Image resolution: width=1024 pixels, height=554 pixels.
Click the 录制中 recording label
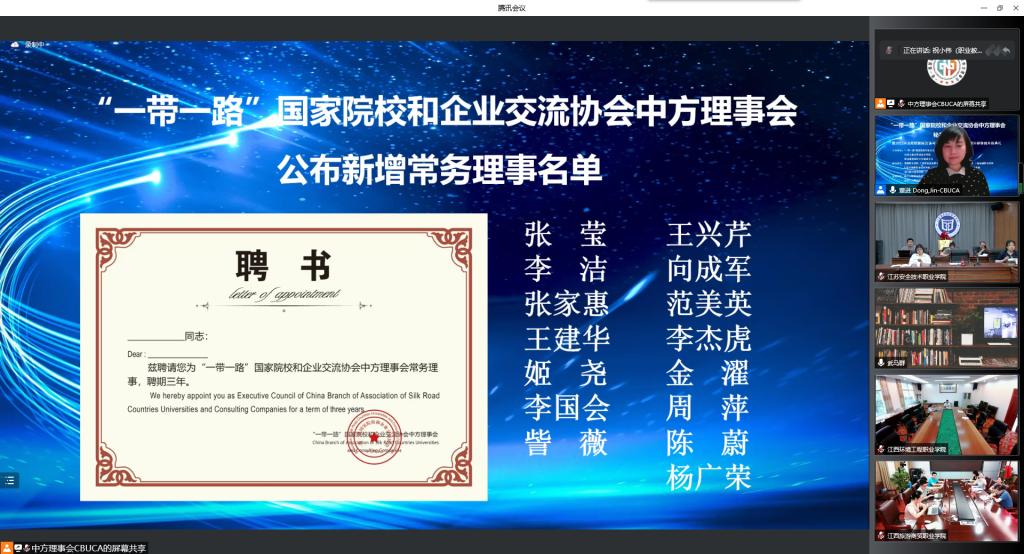click(35, 44)
